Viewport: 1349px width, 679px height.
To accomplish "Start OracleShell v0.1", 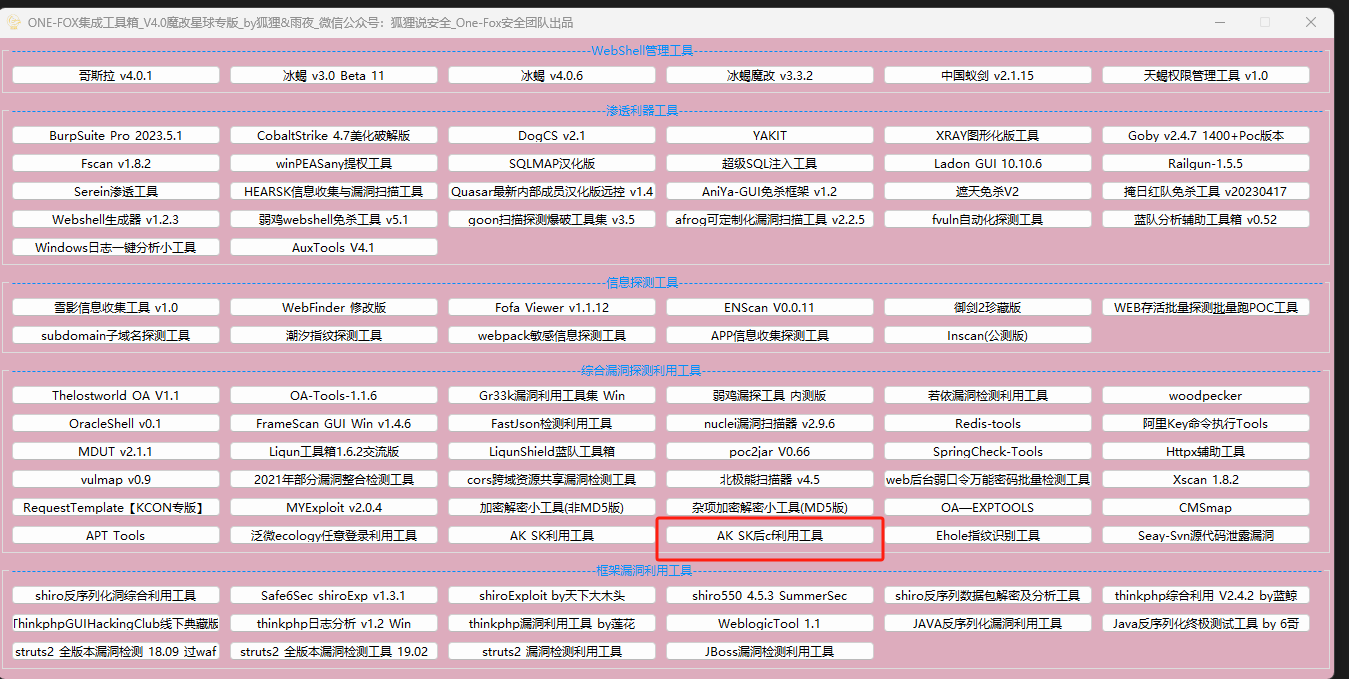I will tap(116, 423).
